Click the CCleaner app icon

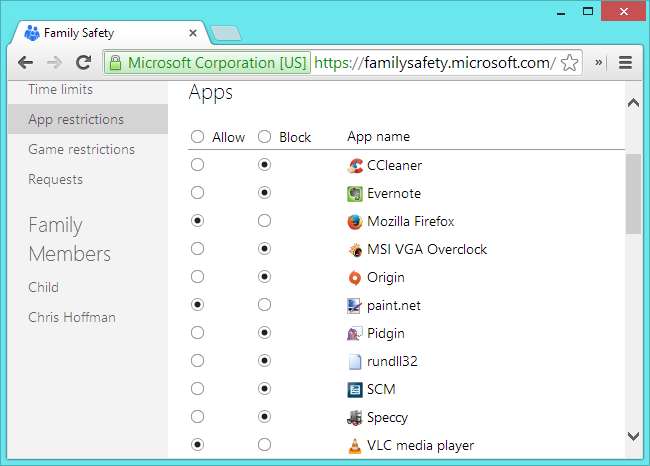(x=354, y=166)
